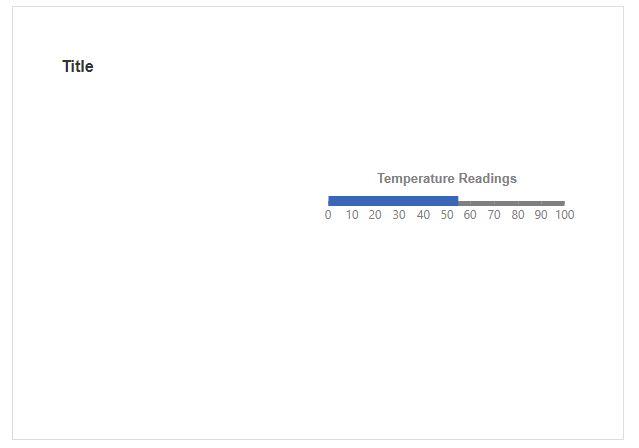Select the "Temperature Readings" chart title
This screenshot has width=639, height=448.
pos(446,178)
